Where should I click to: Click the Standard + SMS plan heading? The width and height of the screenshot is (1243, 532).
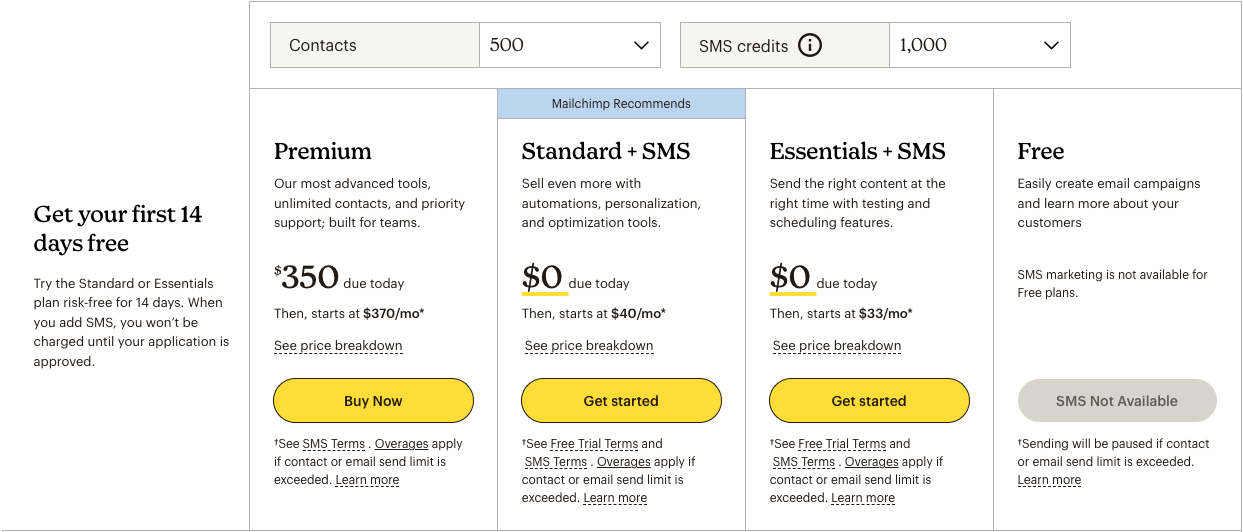point(605,151)
